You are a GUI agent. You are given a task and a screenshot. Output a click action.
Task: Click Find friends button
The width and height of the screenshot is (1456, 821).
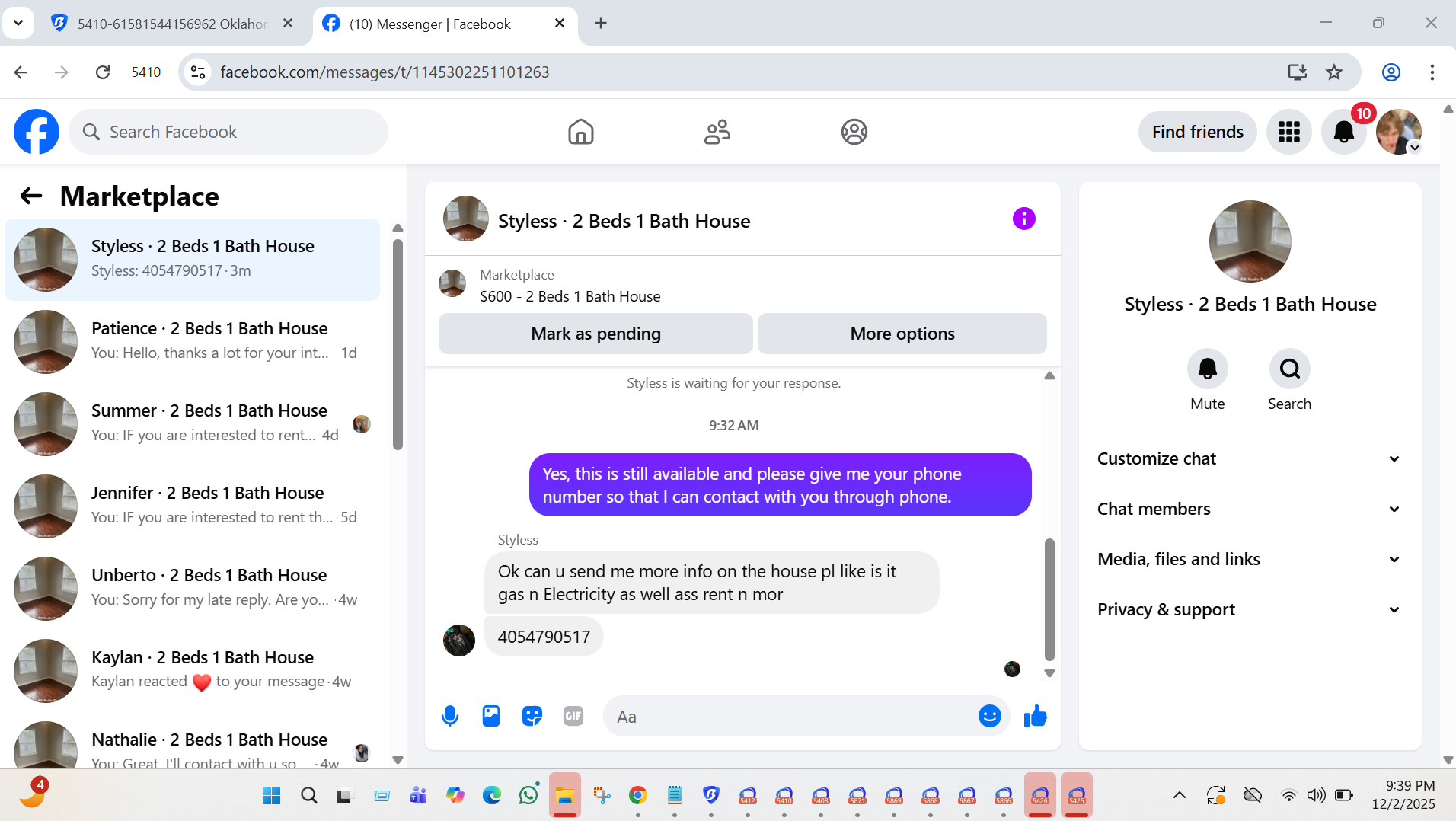pos(1197,132)
